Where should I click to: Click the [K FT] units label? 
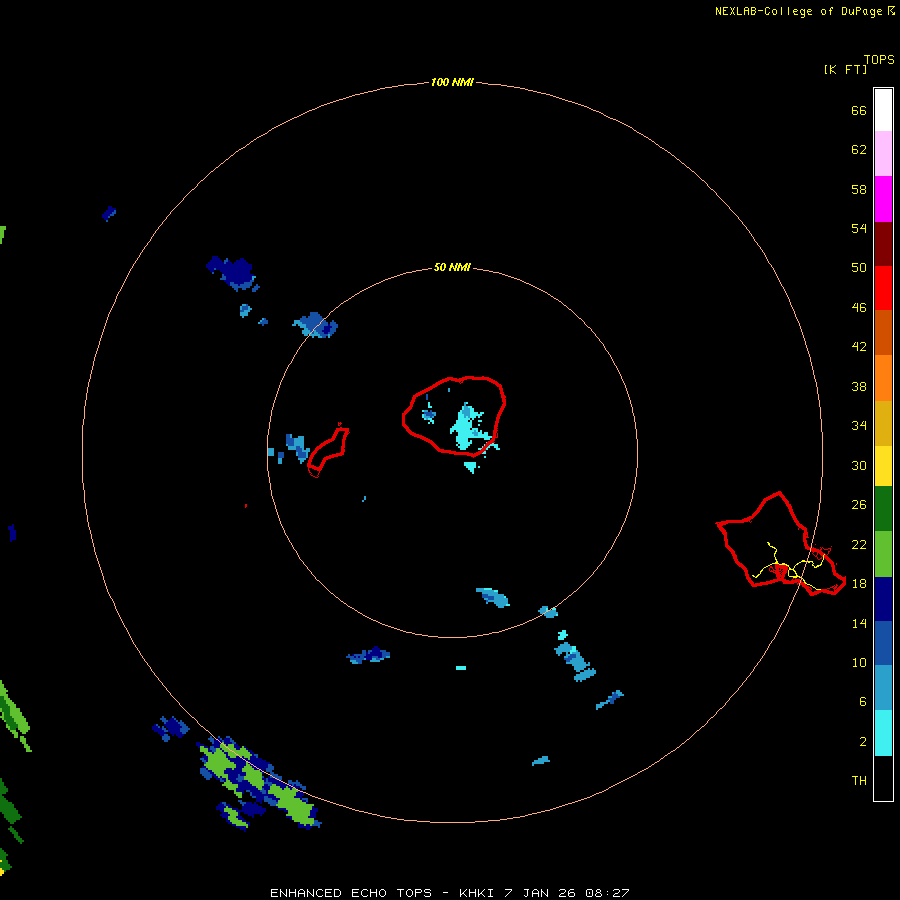[x=845, y=69]
